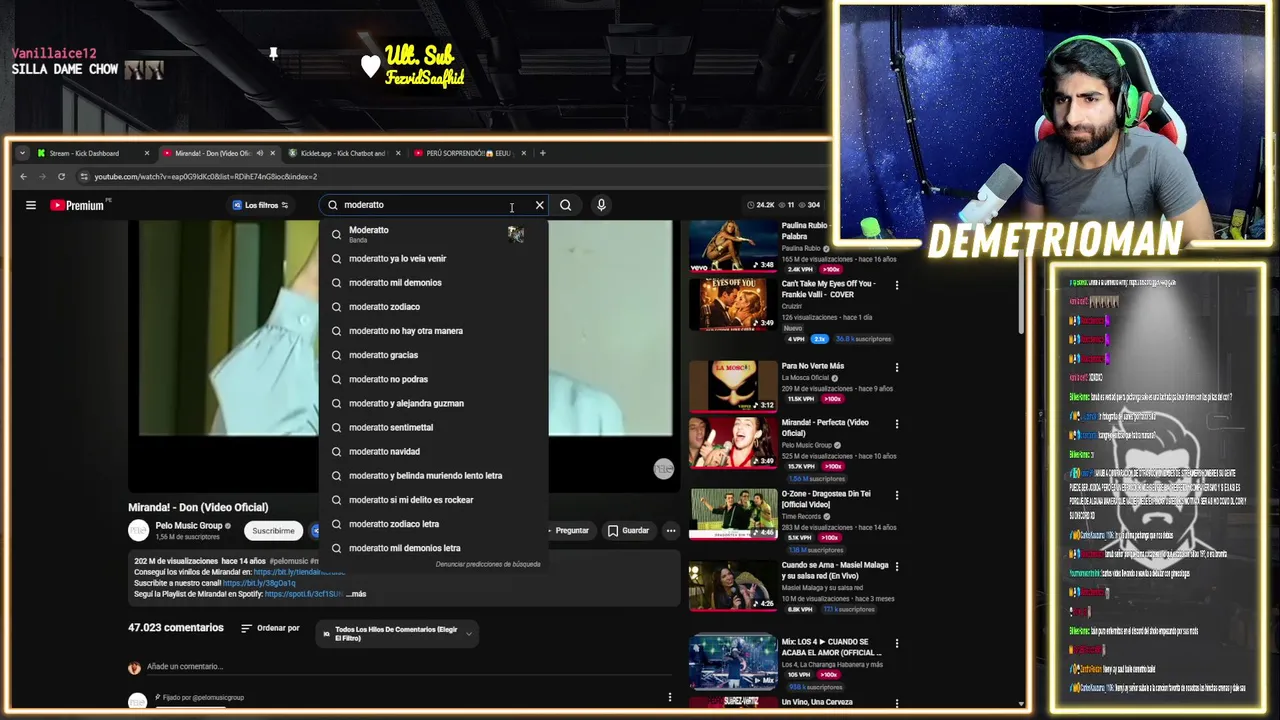
Task: Choose moderatto si mi delito es rockear
Action: (433, 499)
